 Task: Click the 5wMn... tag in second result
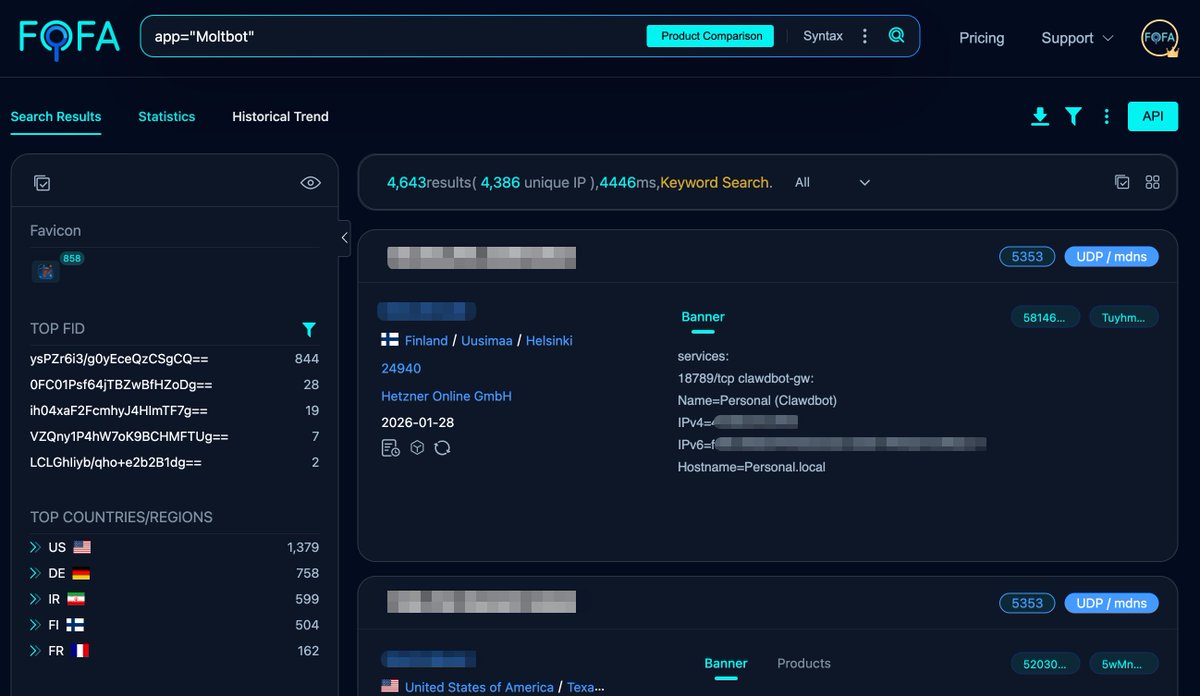pos(1124,663)
